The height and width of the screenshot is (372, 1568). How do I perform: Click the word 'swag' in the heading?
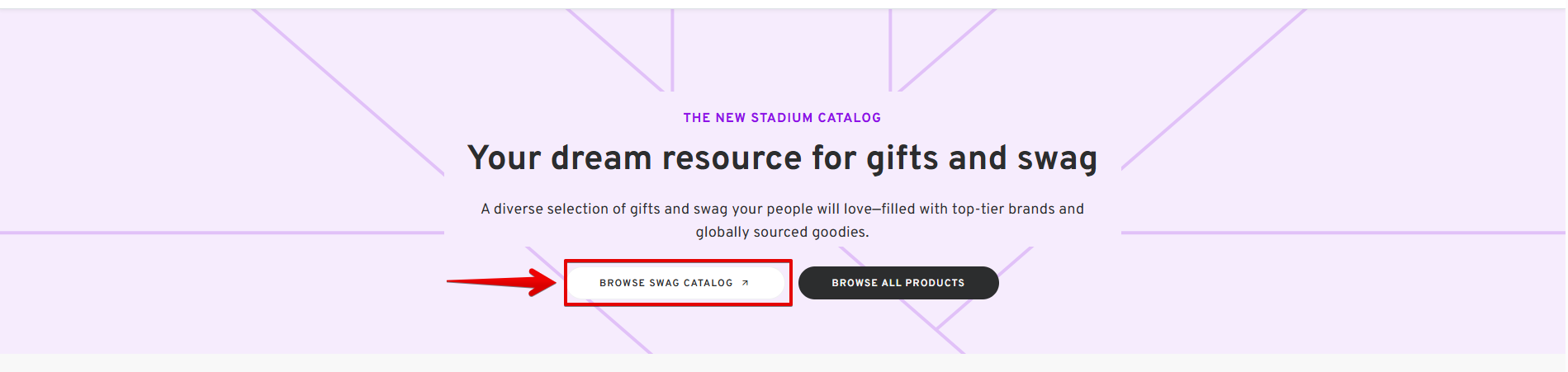click(1057, 158)
